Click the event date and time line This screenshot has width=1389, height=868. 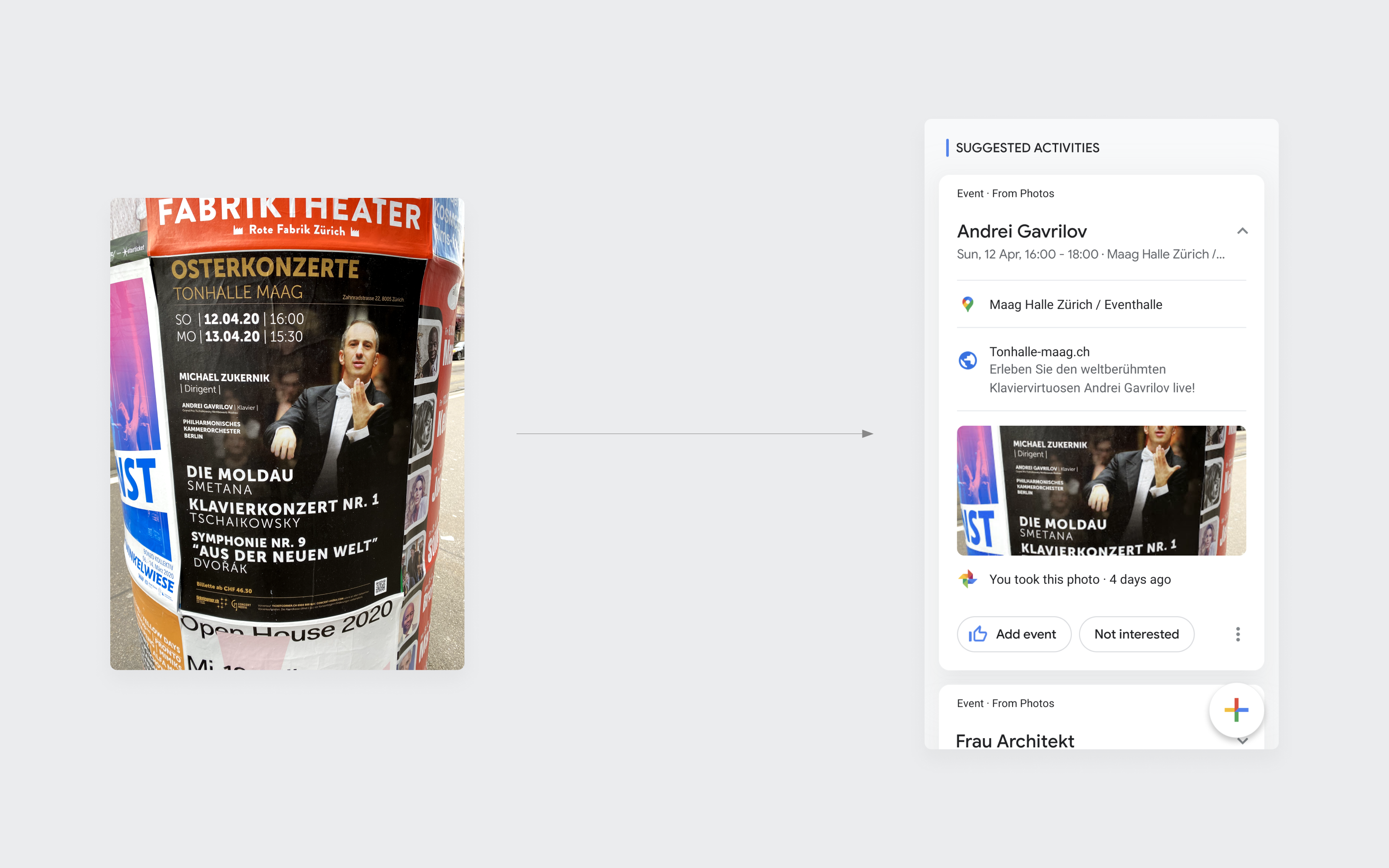(x=1090, y=254)
